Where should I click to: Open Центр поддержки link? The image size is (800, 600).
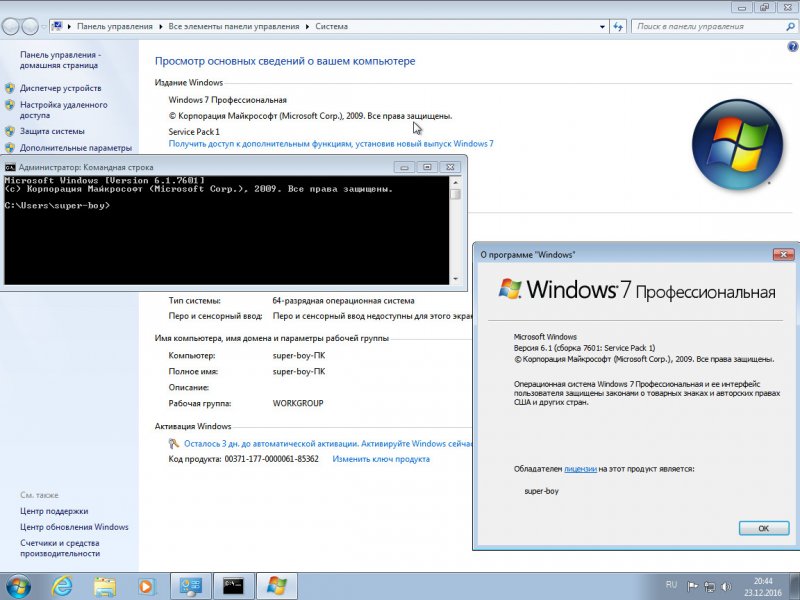click(54, 511)
